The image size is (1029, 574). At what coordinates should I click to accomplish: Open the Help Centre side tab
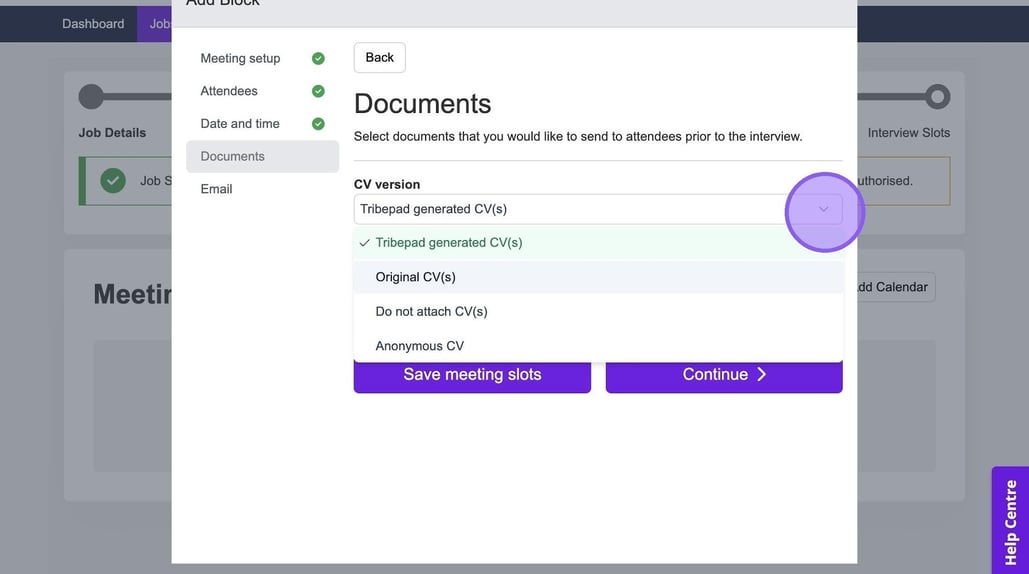tap(1010, 521)
